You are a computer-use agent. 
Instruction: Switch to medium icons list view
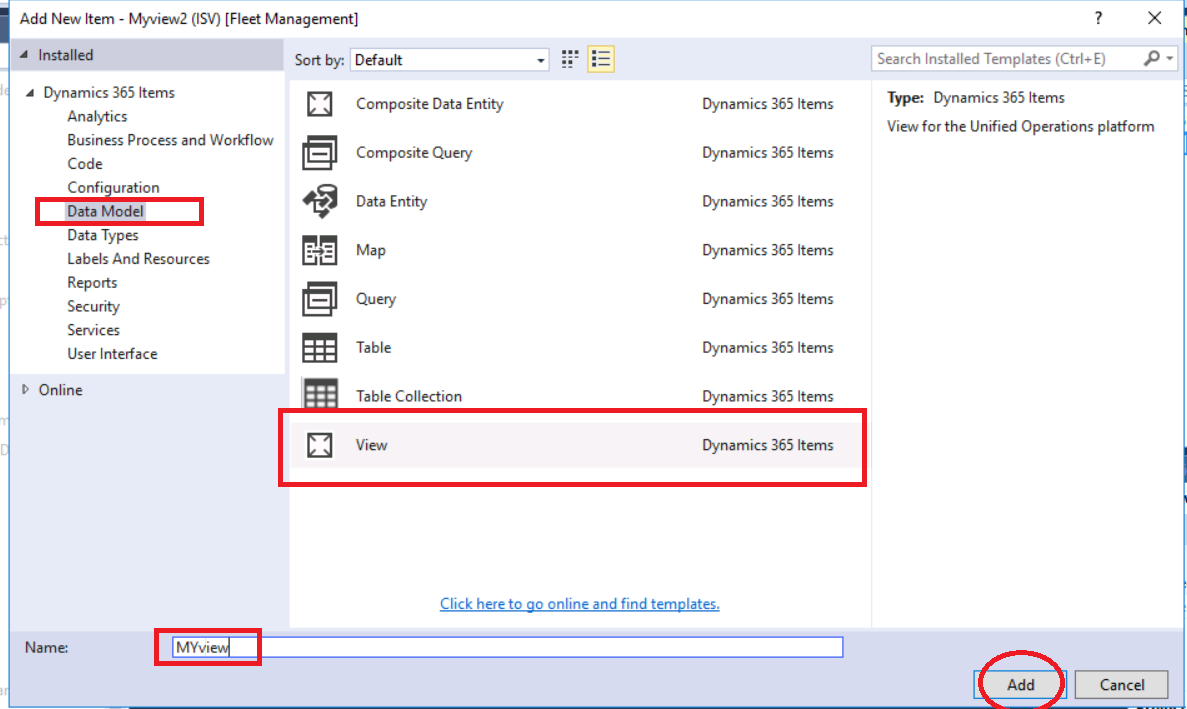pos(601,59)
